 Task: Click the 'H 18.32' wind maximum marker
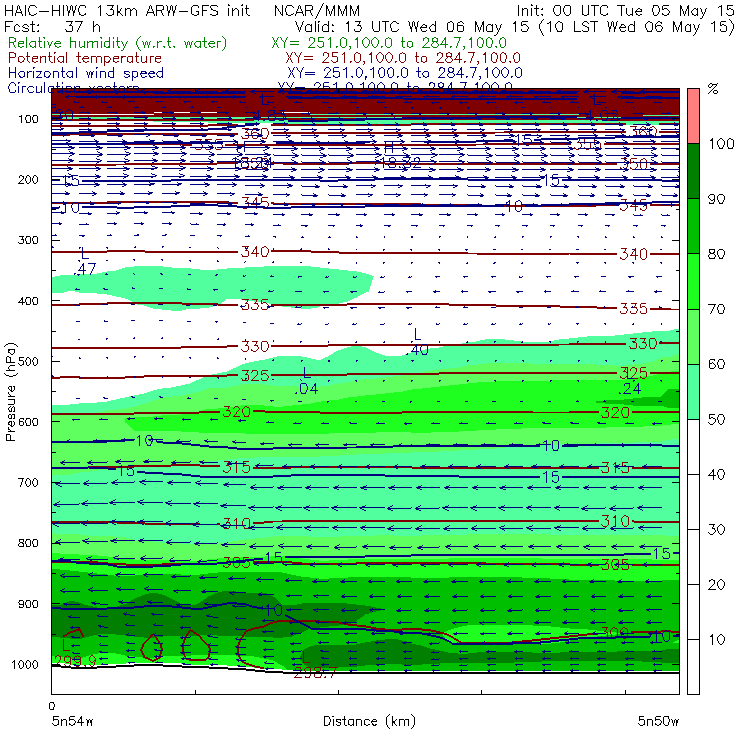click(x=400, y=155)
